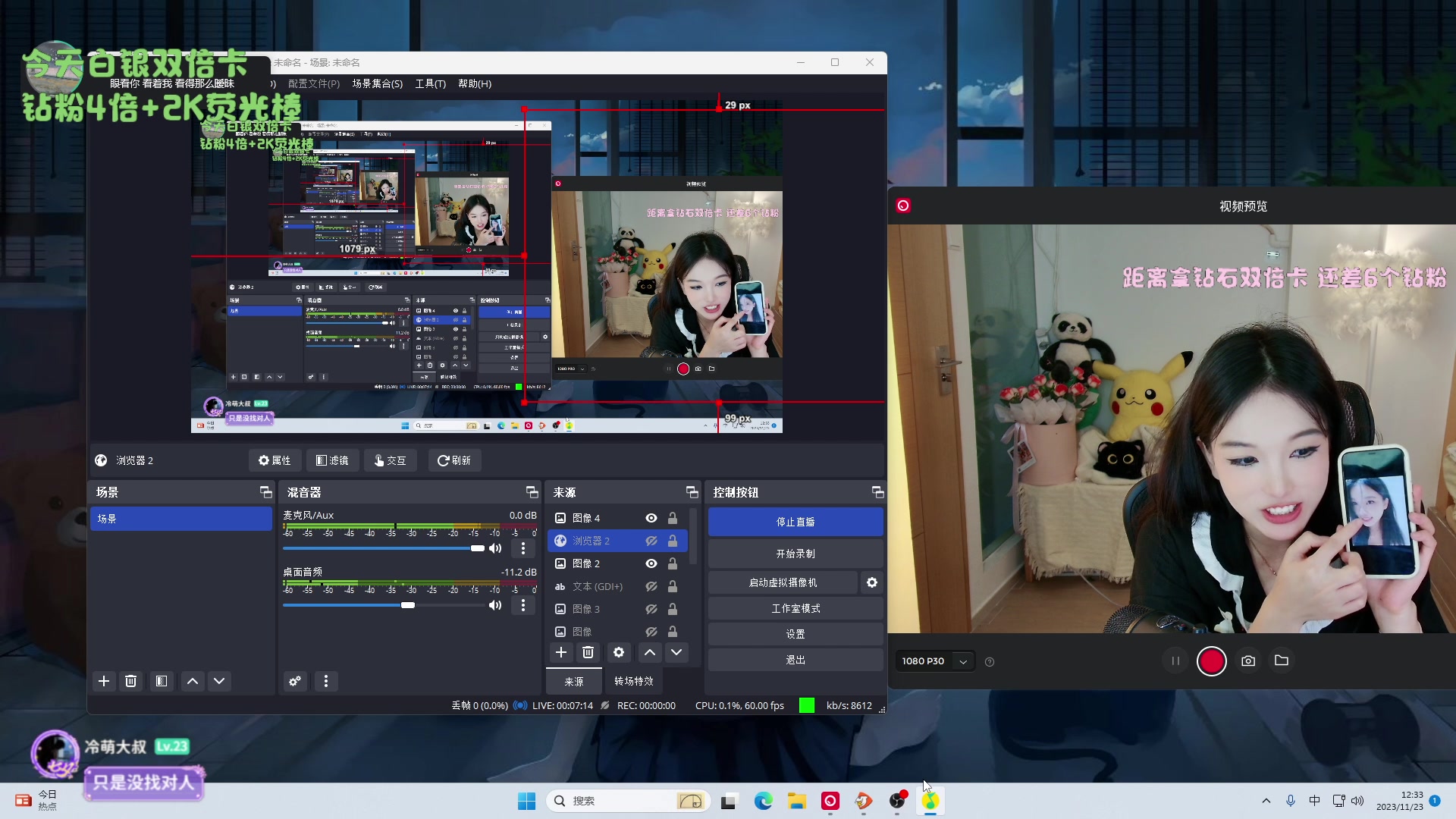Open 麦克风/Aux three-dot options menu
This screenshot has height=819, width=1456.
pyautogui.click(x=523, y=548)
